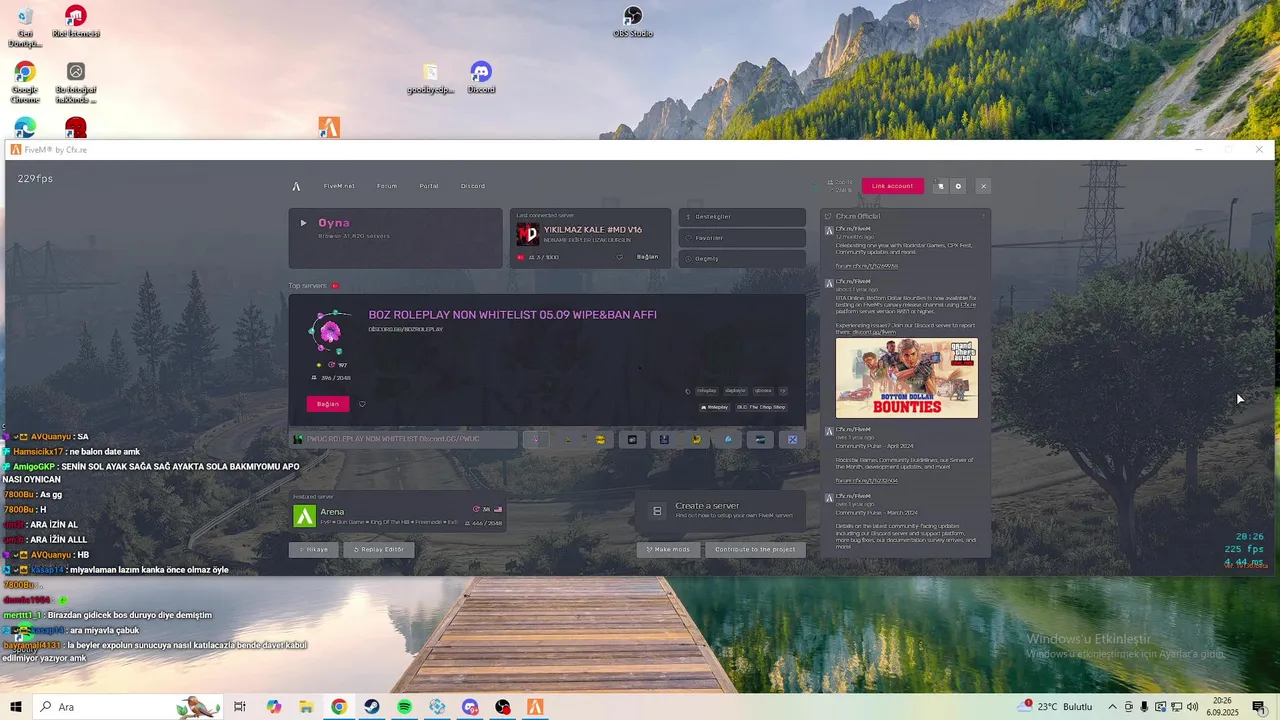Open the changelog icon beside Link account
Screen dimensions: 1280x720
point(940,186)
